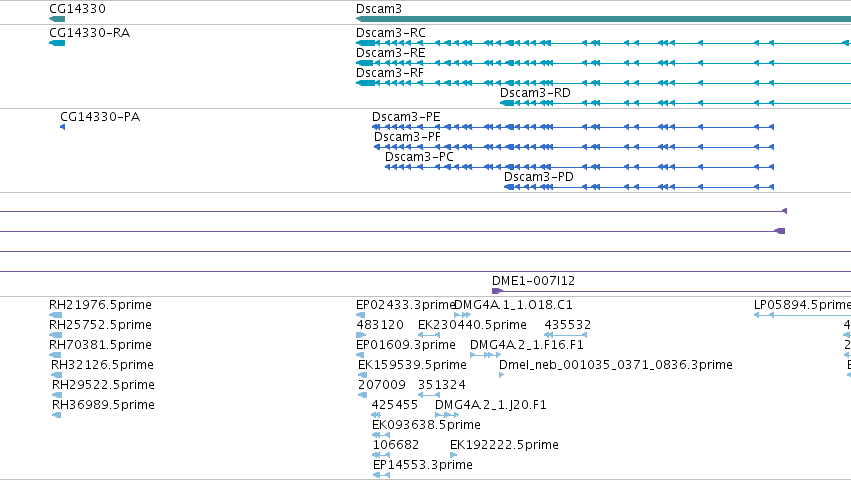Select the EK159539.5prime label
The height and width of the screenshot is (480, 851).
pyautogui.click(x=412, y=365)
